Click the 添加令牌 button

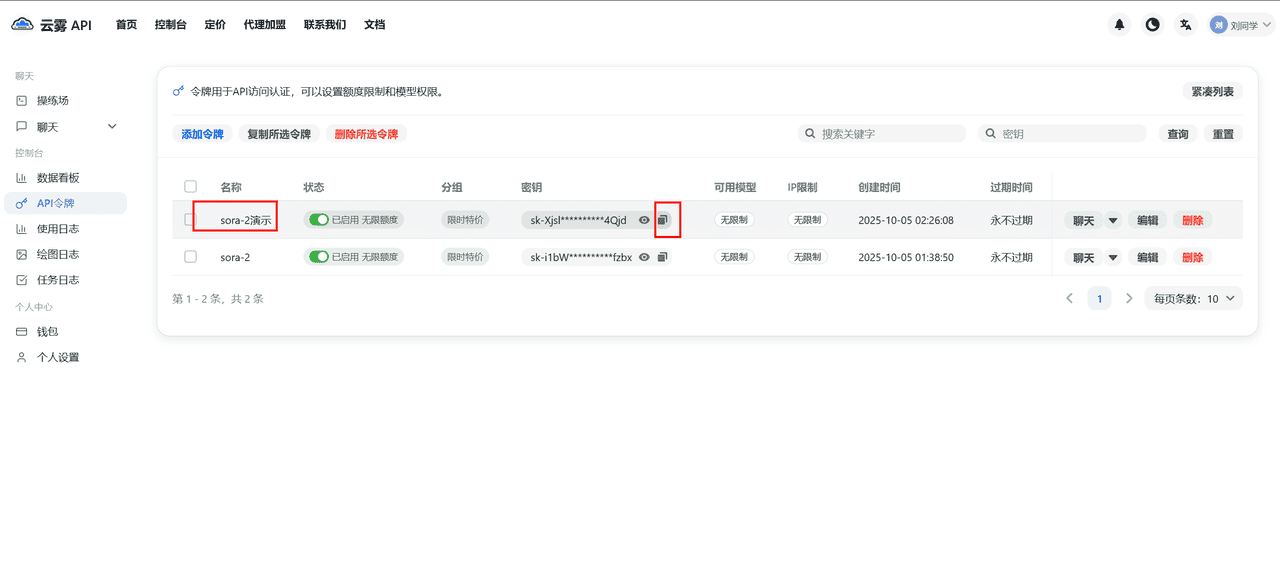pos(202,134)
